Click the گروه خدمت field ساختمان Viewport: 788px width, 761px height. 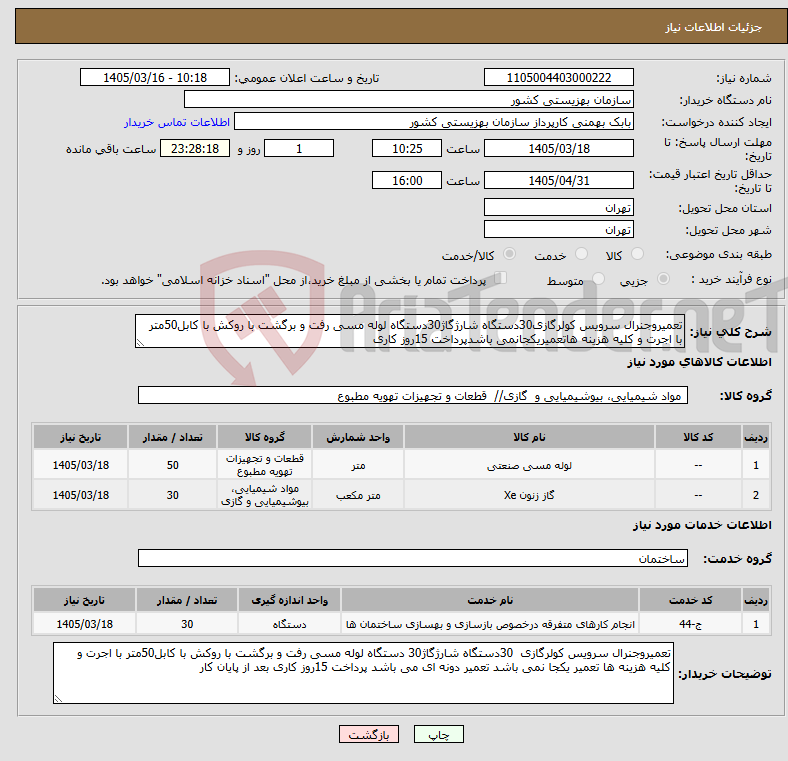pos(413,558)
